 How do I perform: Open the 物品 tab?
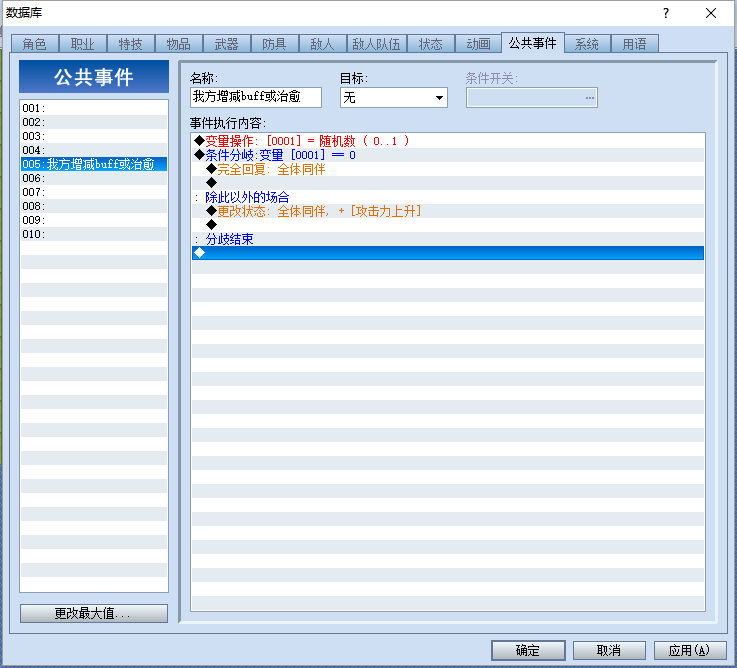tap(178, 44)
